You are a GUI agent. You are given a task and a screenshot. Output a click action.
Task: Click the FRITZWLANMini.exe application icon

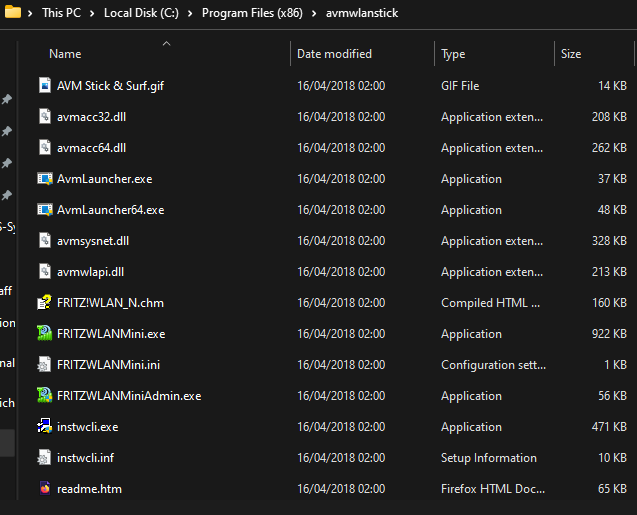45,333
